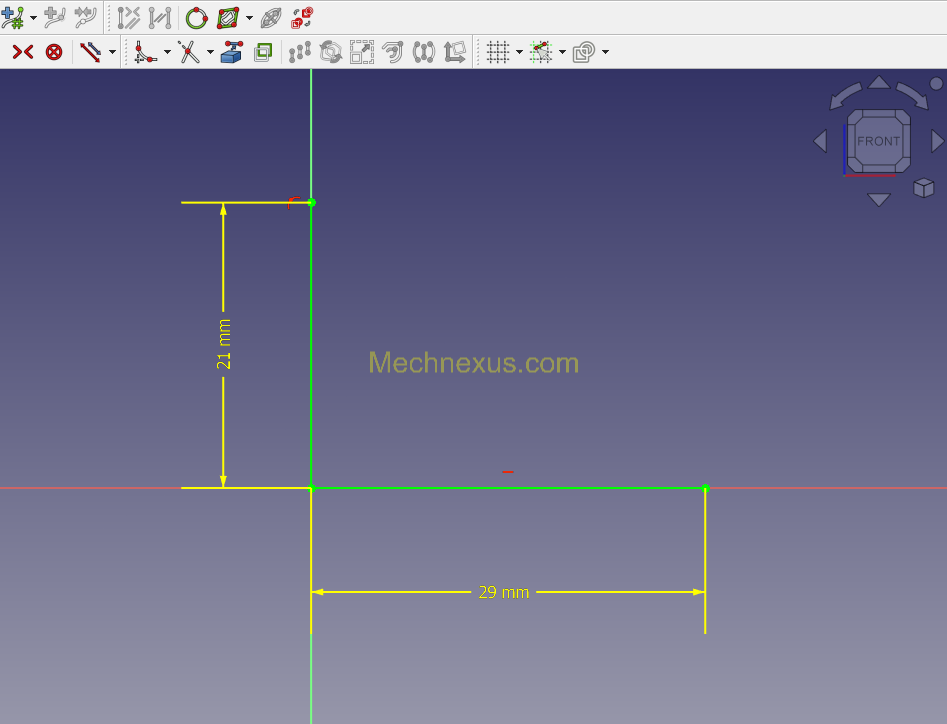Select the red horizontal constraint marker
The image size is (947, 724).
tap(508, 472)
